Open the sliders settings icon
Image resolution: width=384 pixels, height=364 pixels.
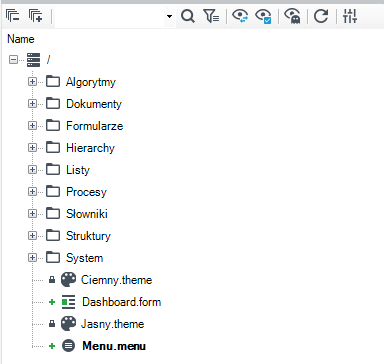pyautogui.click(x=350, y=16)
